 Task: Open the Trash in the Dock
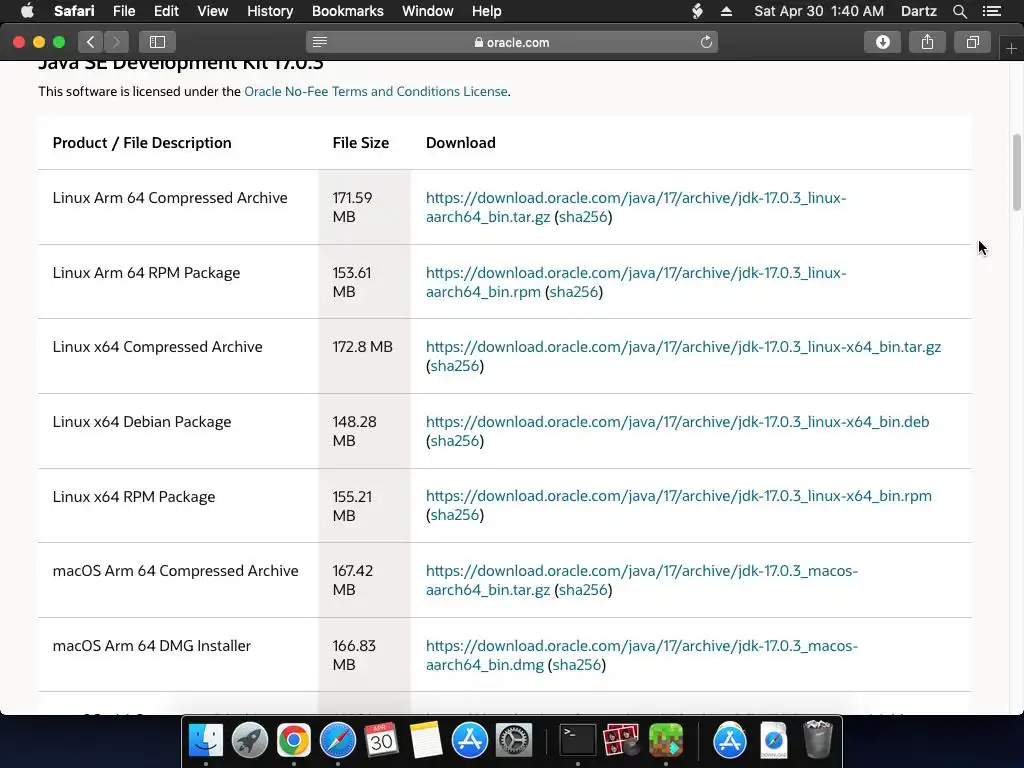[818, 739]
